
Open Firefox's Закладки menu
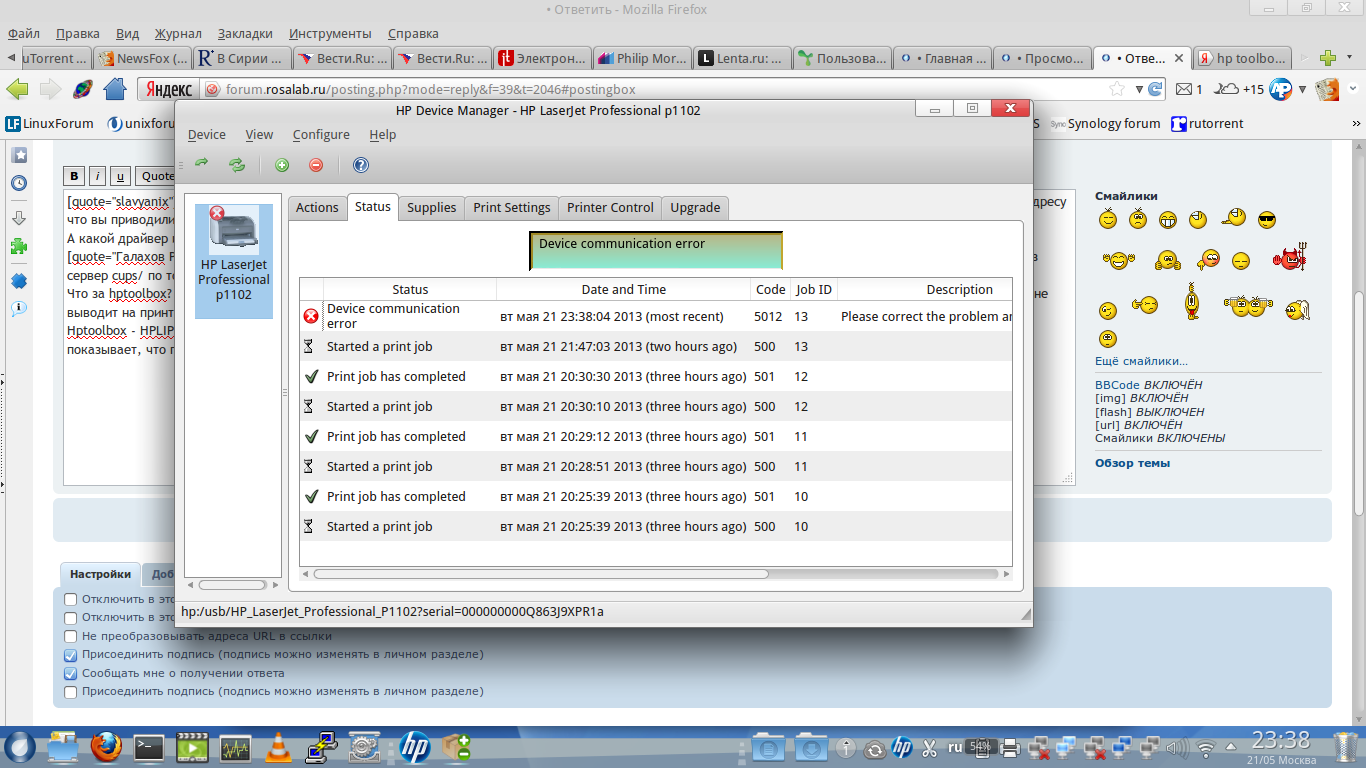[245, 34]
